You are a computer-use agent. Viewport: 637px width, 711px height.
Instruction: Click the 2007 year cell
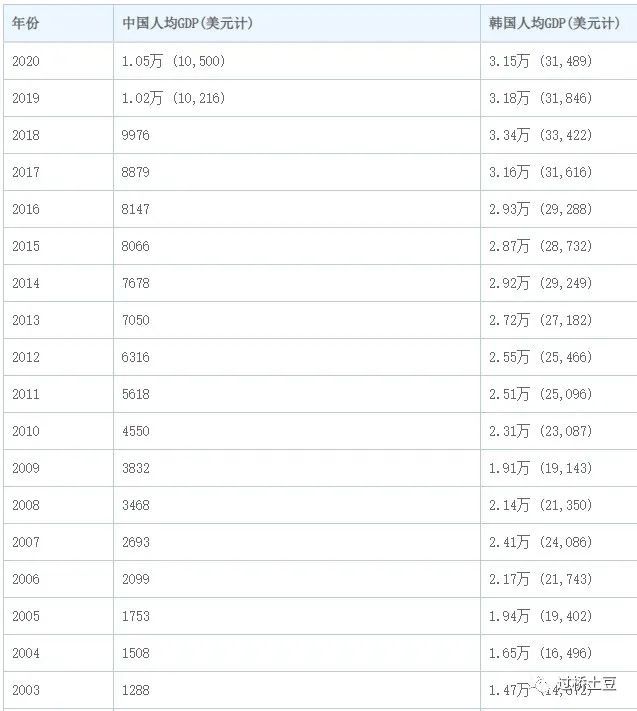click(x=26, y=542)
